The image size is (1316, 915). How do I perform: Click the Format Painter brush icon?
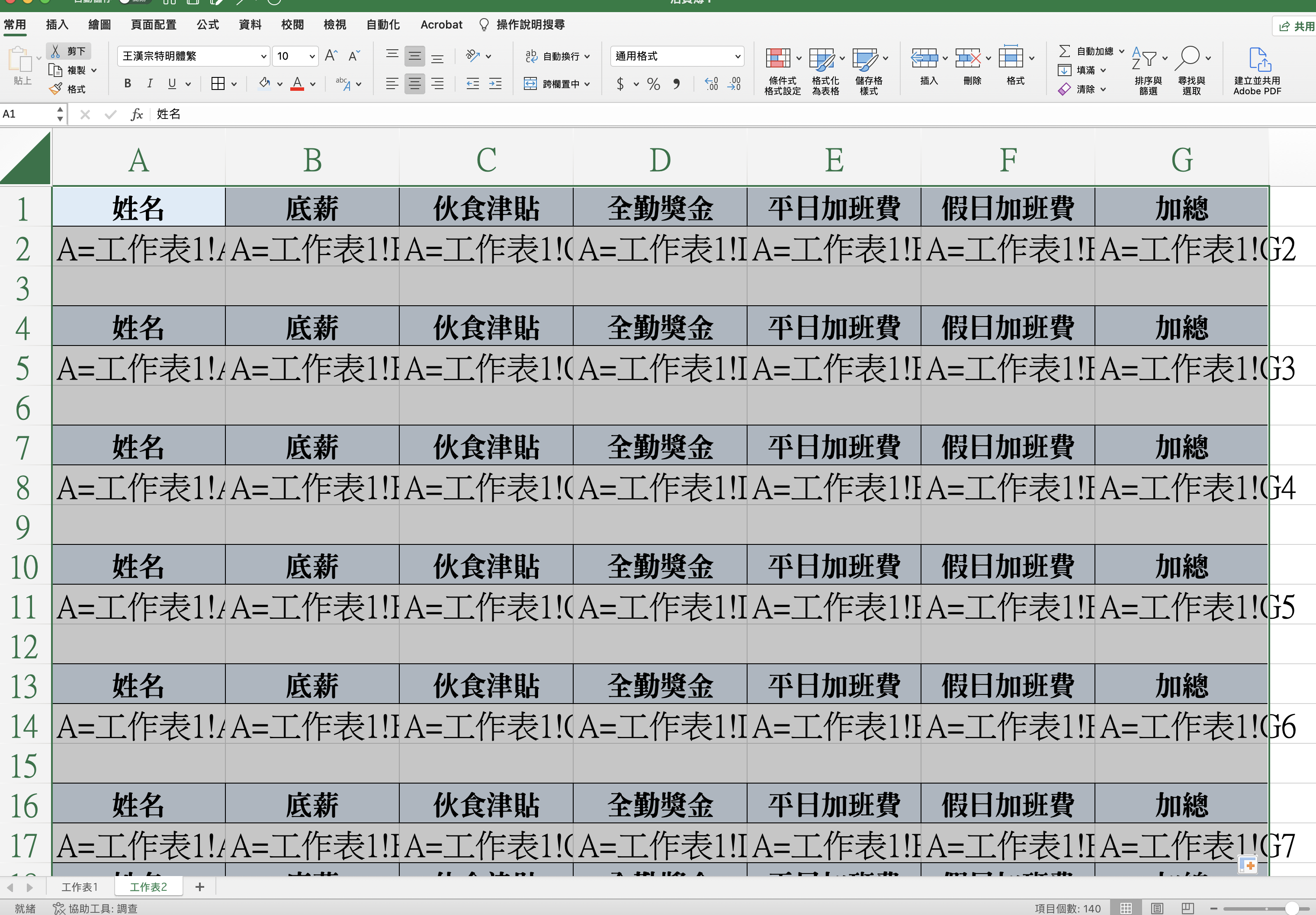(x=56, y=89)
